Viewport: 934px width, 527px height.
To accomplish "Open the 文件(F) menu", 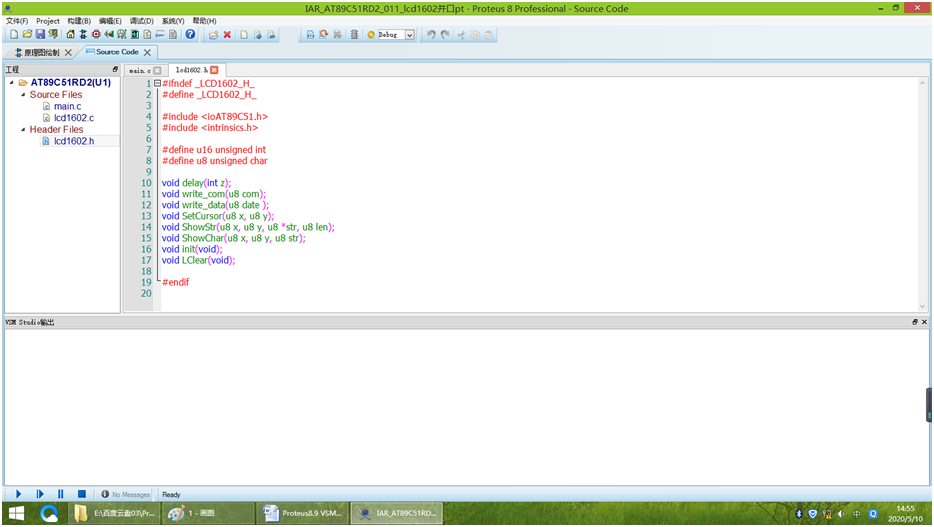I will [17, 21].
